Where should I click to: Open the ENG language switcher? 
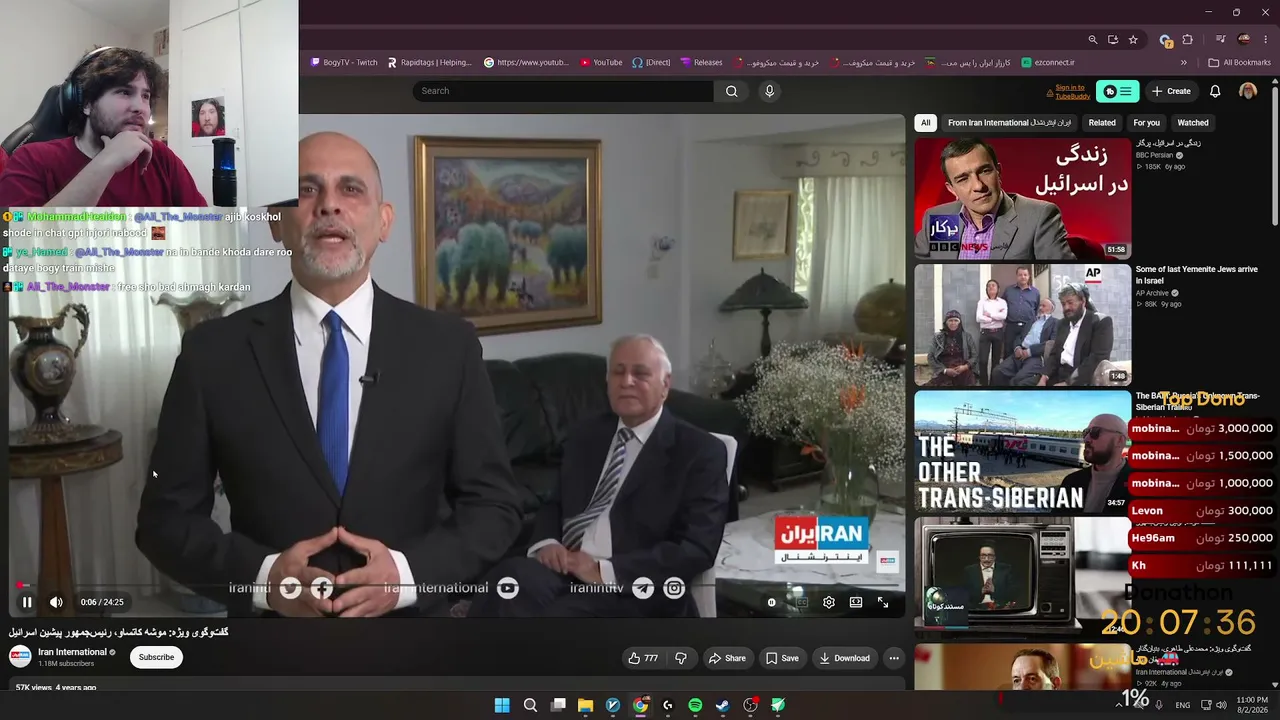point(1183,705)
